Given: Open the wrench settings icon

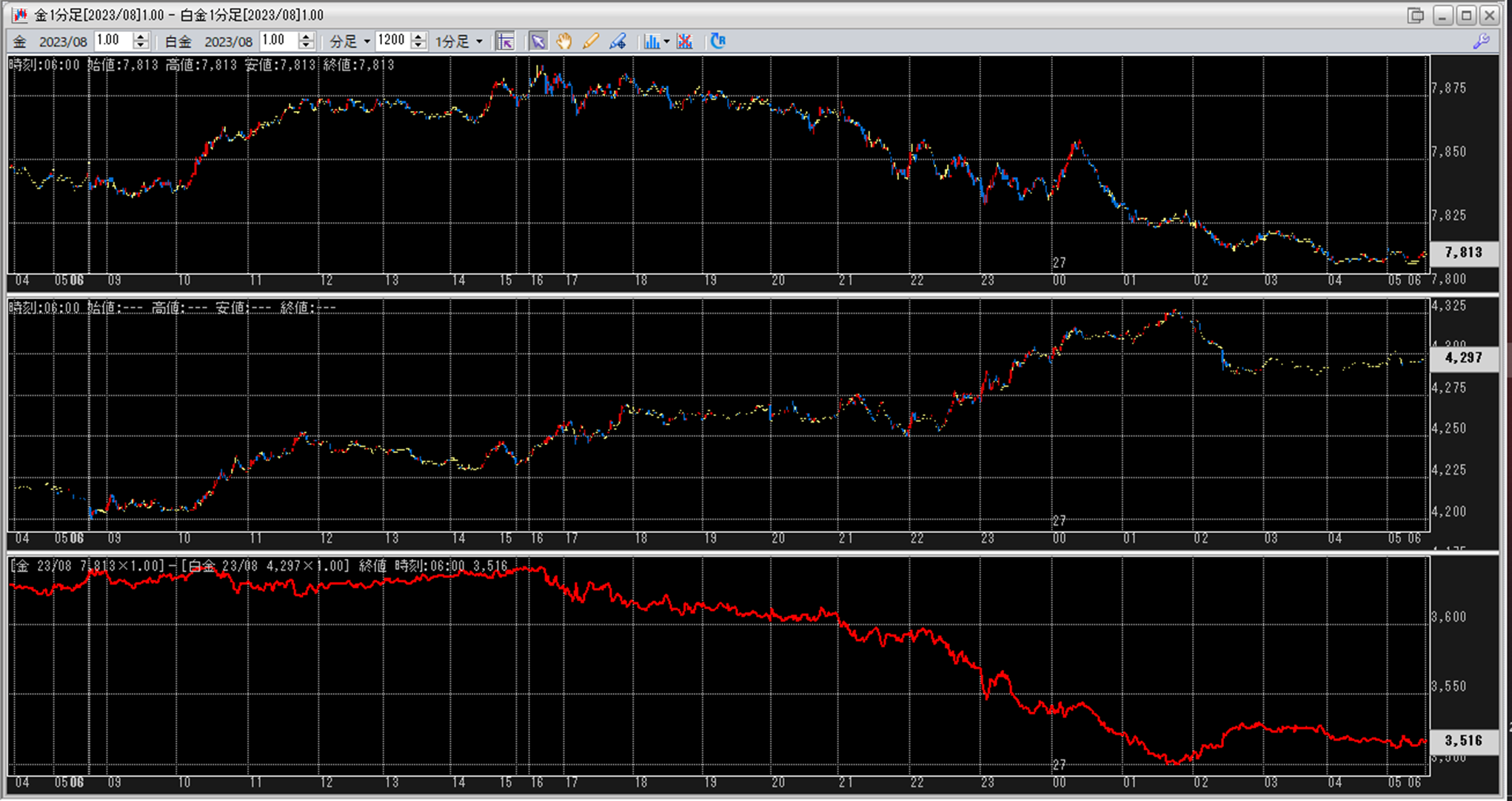Looking at the screenshot, I should click(x=1481, y=41).
